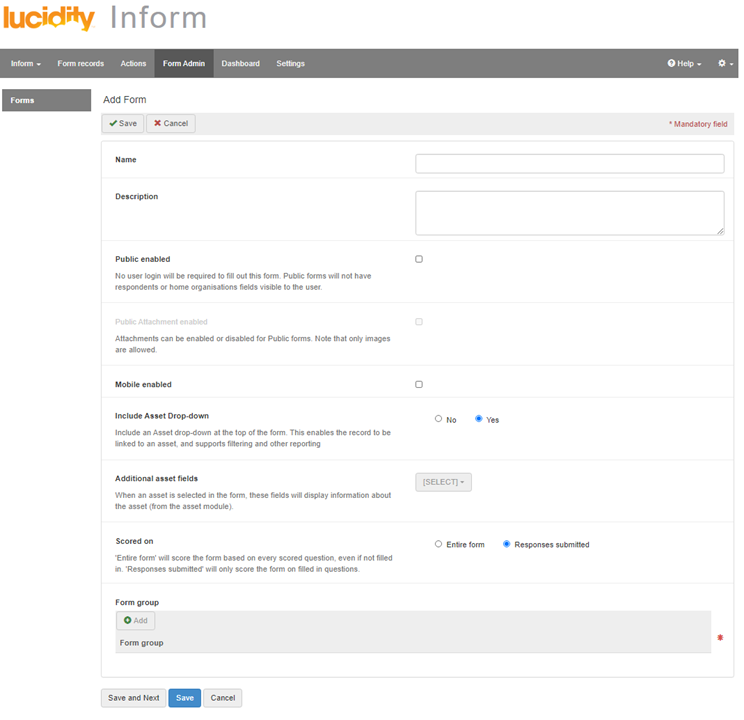Click the top Cancel button with X
Image resolution: width=744 pixels, height=720 pixels.
171,123
